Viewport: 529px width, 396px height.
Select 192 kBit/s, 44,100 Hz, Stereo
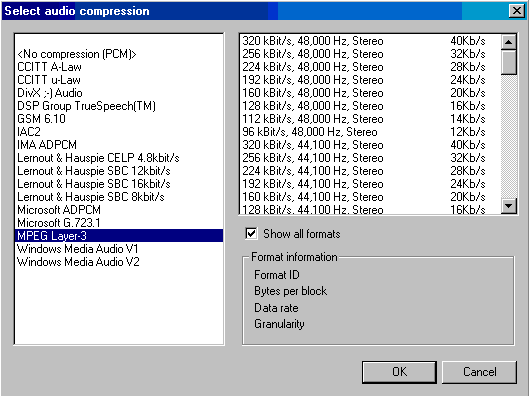pos(370,184)
